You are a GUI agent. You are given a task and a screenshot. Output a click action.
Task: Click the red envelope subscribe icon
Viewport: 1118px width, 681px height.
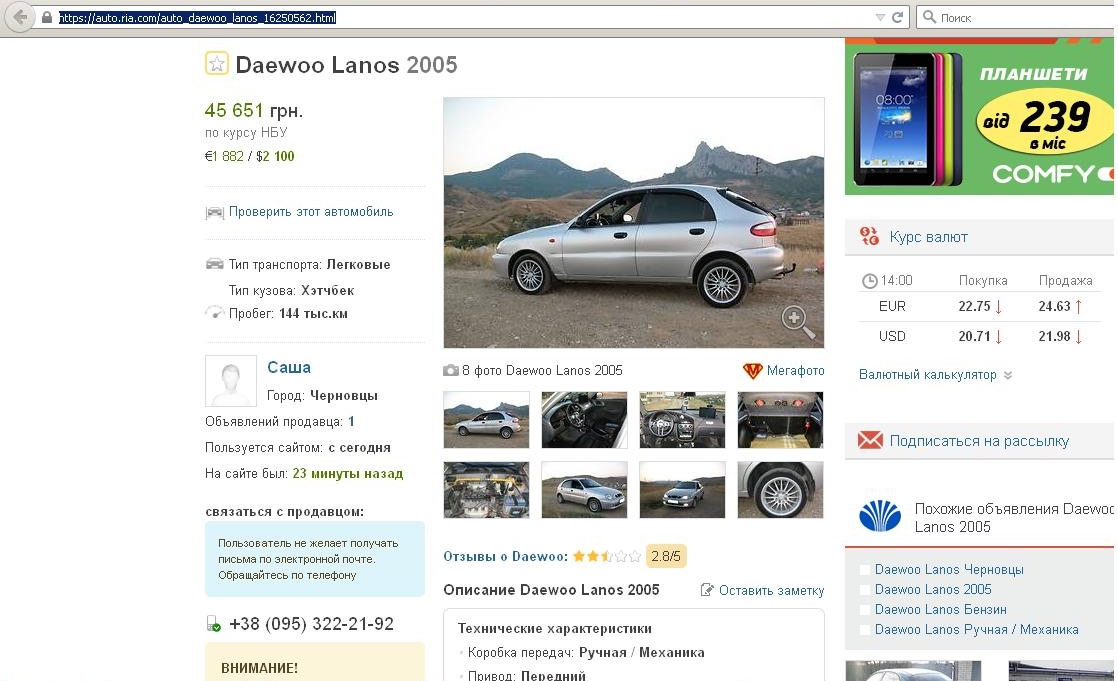[870, 440]
